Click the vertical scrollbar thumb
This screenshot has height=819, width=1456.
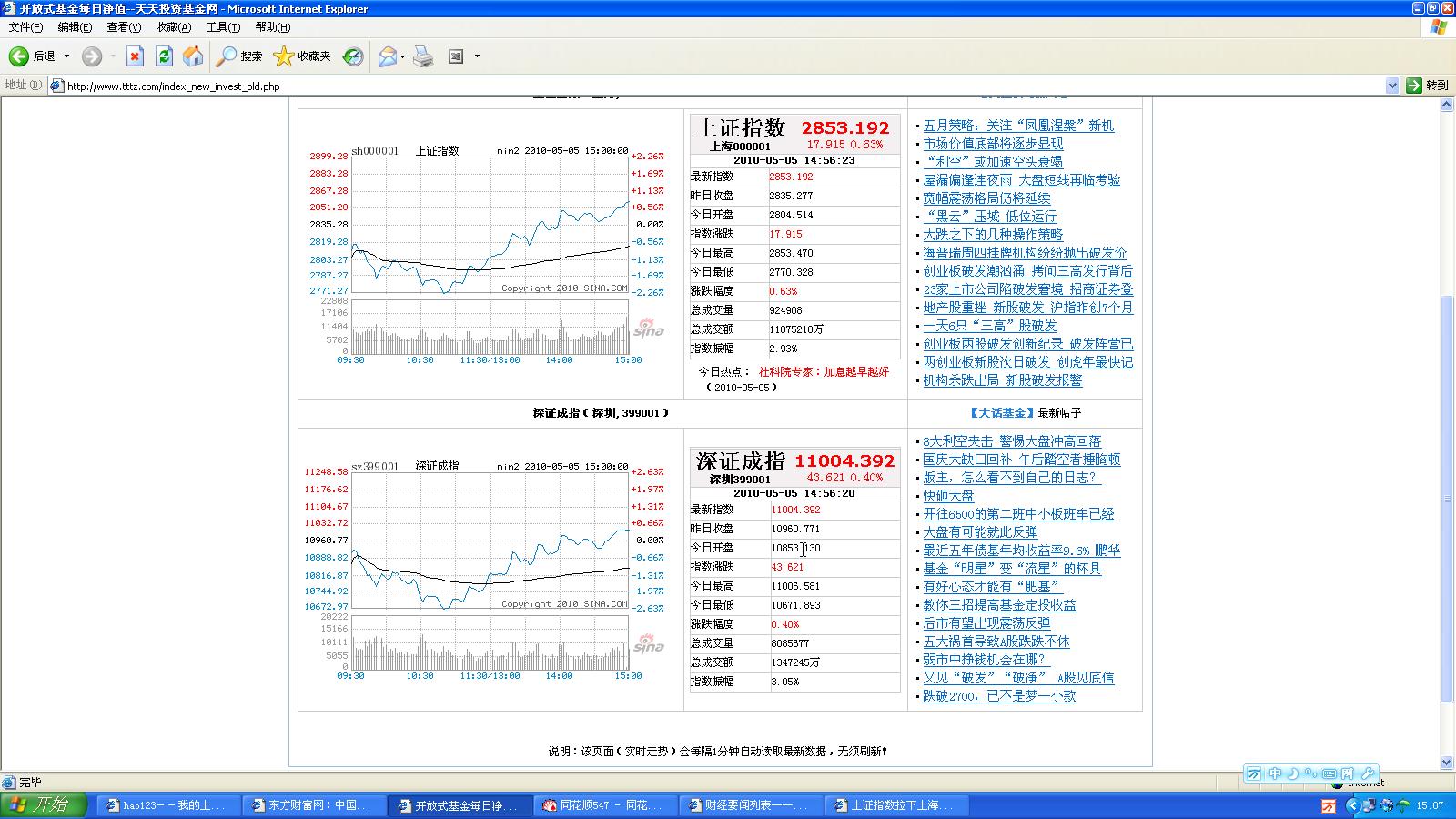(x=1448, y=499)
